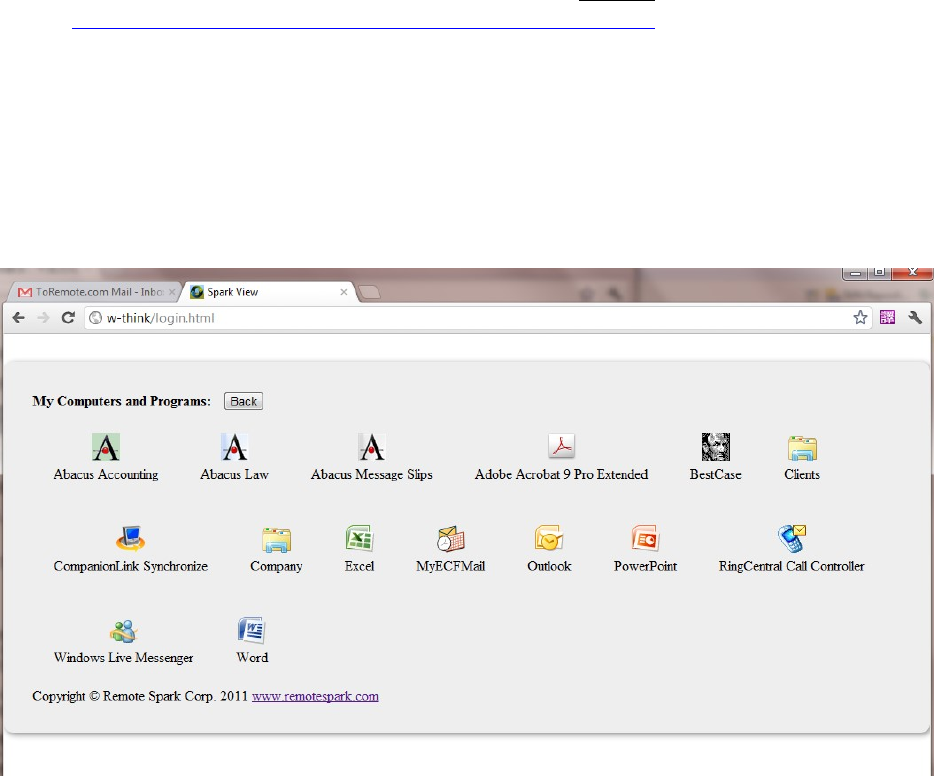Open Abacus Message Slips icon
This screenshot has width=934, height=776.
click(x=372, y=447)
